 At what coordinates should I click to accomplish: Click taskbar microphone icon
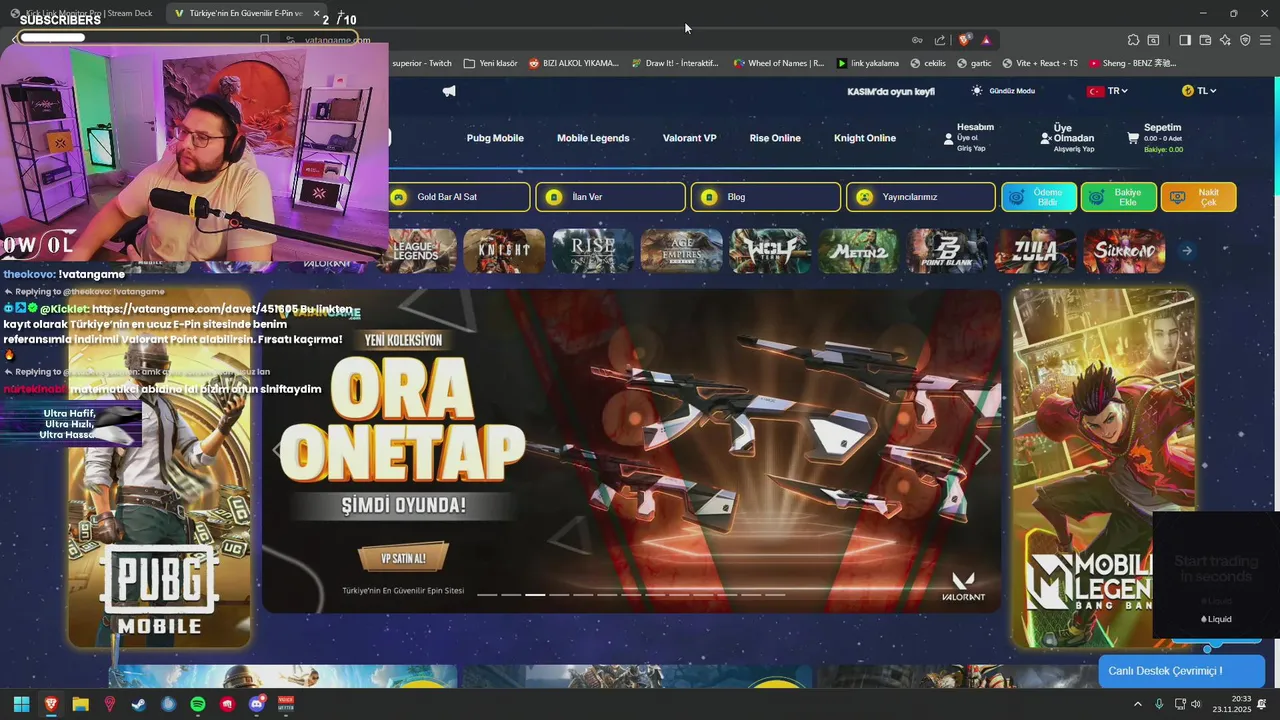(x=1159, y=705)
